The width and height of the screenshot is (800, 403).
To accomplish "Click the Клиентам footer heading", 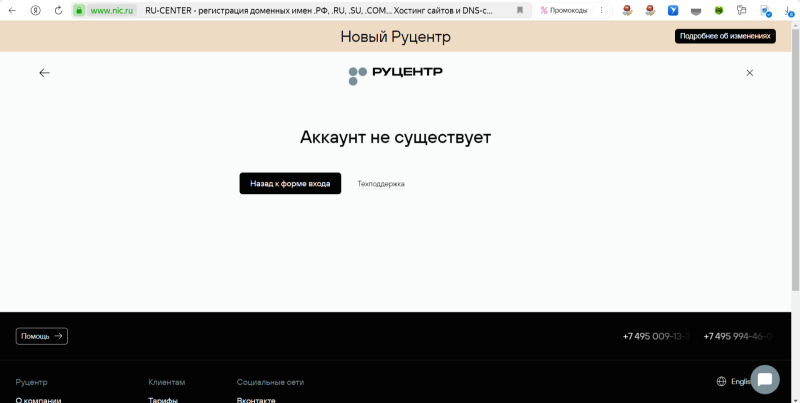I will click(167, 382).
